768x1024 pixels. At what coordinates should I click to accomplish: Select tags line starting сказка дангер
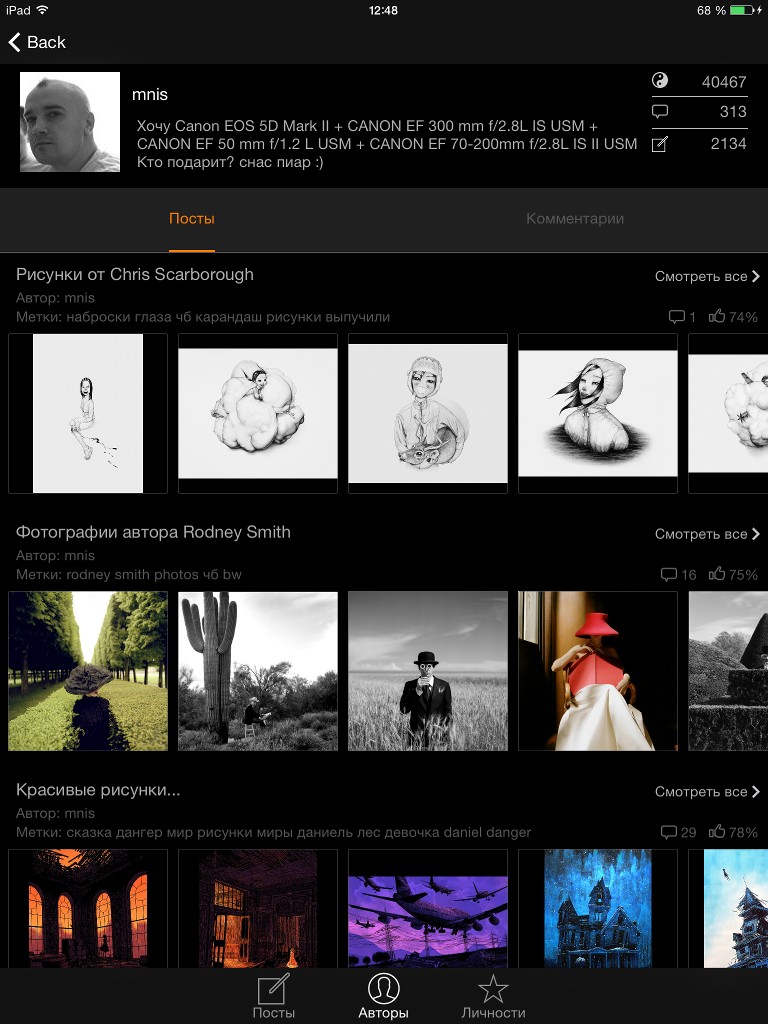pyautogui.click(x=274, y=833)
